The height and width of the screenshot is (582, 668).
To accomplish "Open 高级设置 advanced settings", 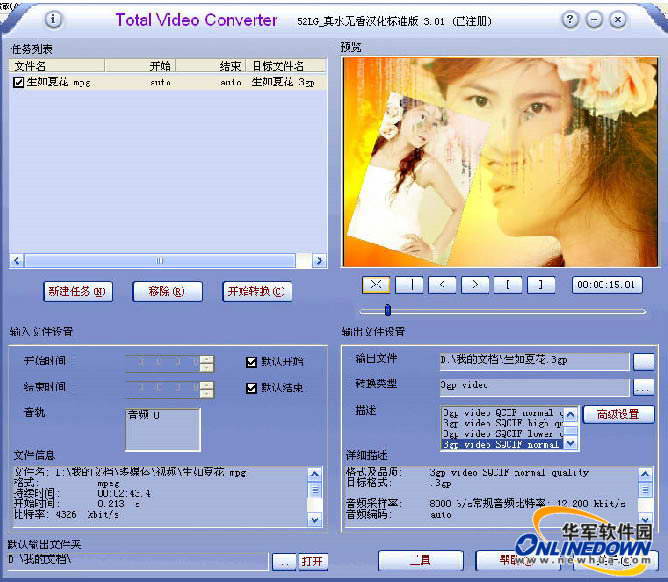I will pyautogui.click(x=618, y=414).
